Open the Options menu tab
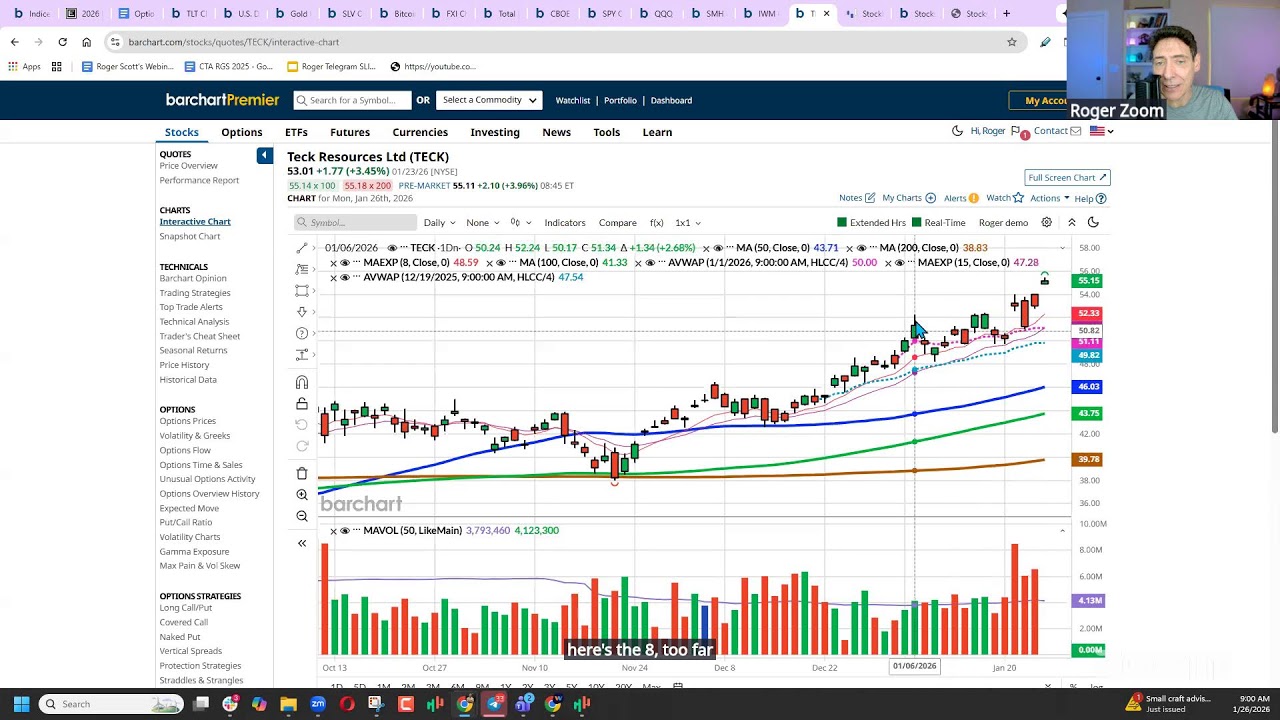Image resolution: width=1280 pixels, height=720 pixels. (x=242, y=132)
